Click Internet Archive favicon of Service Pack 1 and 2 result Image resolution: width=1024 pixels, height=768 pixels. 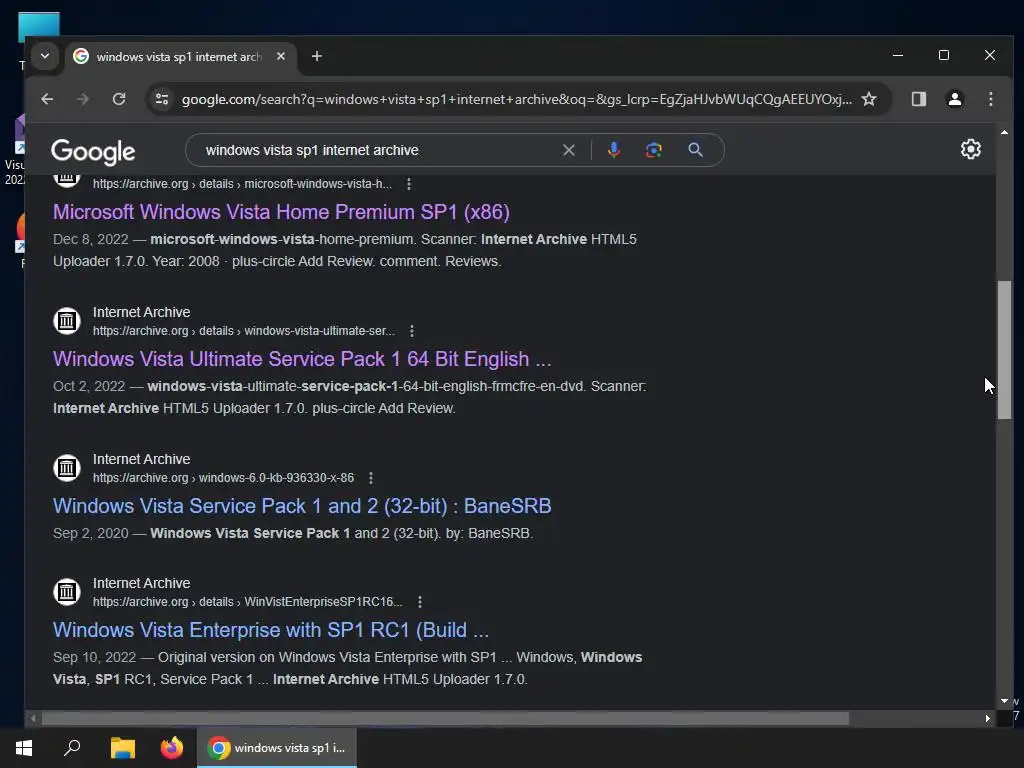point(67,468)
